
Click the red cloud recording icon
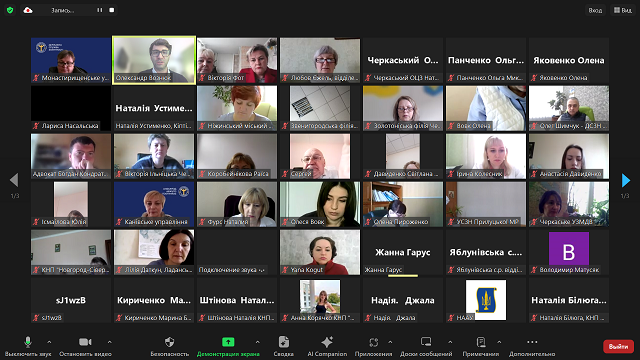click(x=28, y=10)
